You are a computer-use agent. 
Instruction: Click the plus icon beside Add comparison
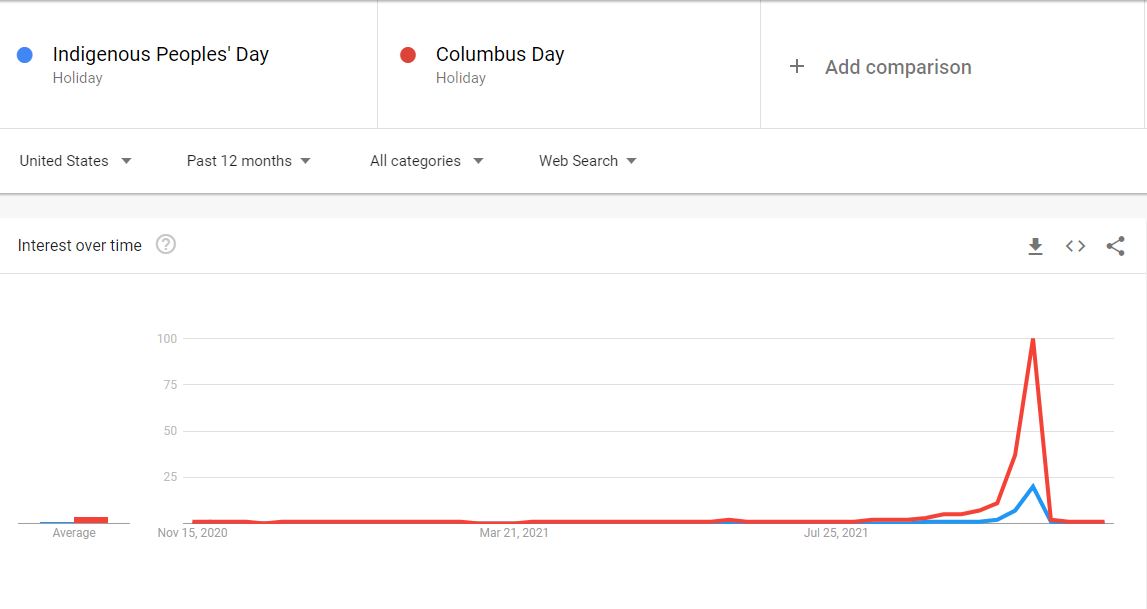coord(797,67)
